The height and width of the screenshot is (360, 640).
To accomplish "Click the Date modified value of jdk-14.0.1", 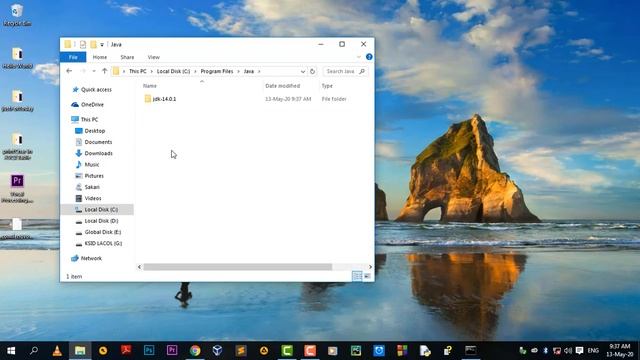I will [x=288, y=99].
